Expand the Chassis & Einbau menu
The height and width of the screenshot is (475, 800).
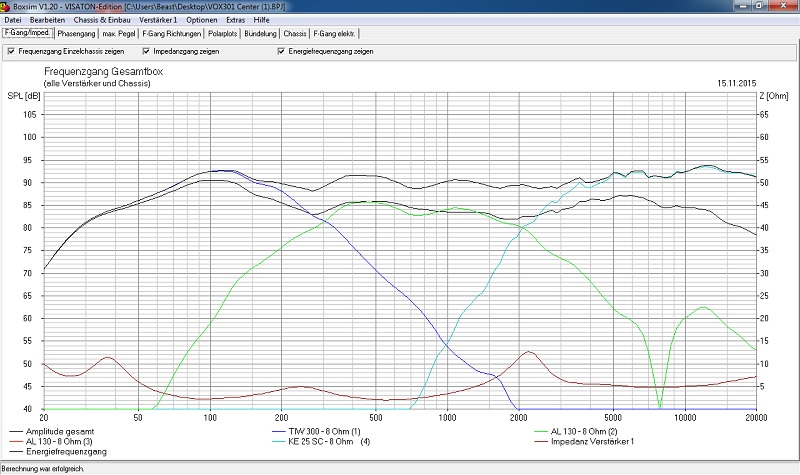tap(101, 20)
